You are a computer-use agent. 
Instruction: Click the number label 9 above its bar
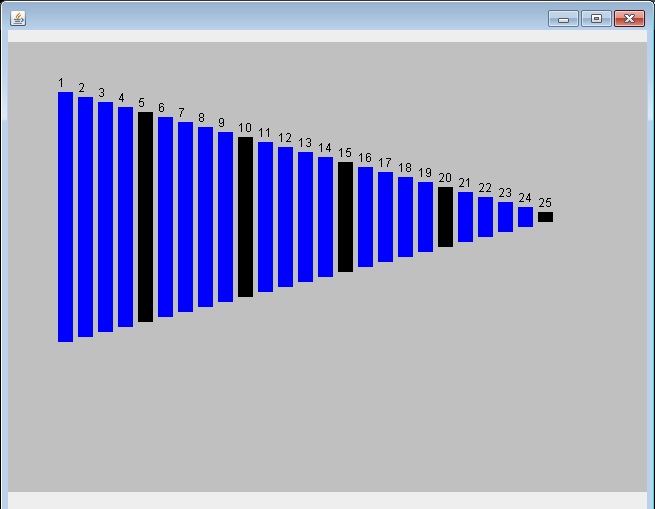click(x=222, y=123)
